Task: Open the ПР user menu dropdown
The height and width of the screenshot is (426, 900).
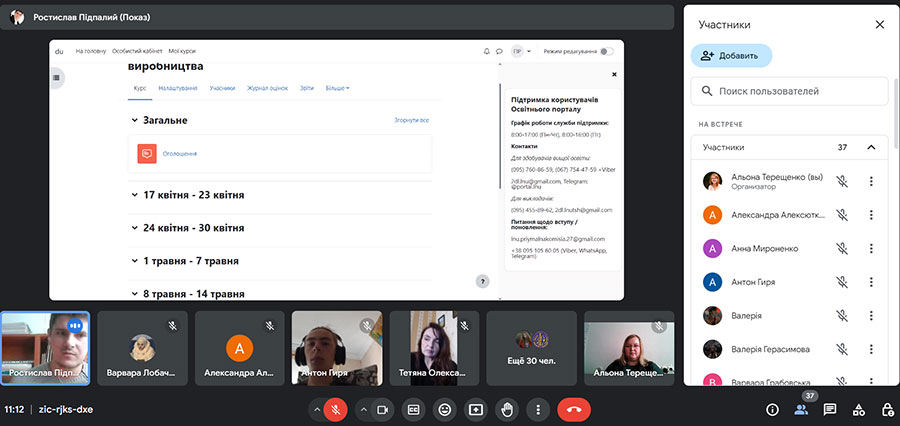Action: coord(521,51)
